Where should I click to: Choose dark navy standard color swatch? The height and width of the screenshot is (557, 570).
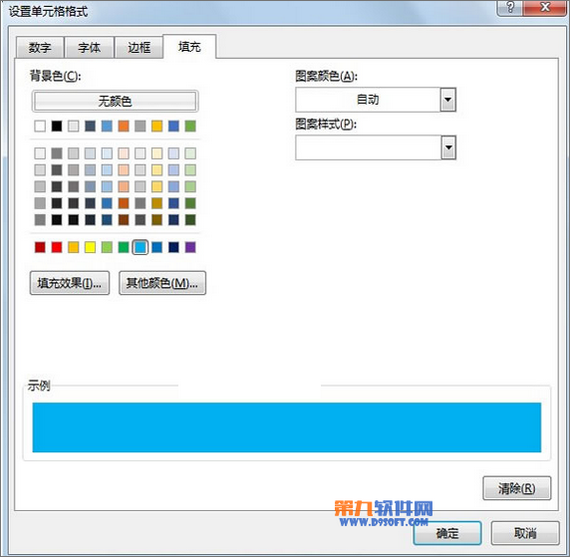tap(174, 247)
